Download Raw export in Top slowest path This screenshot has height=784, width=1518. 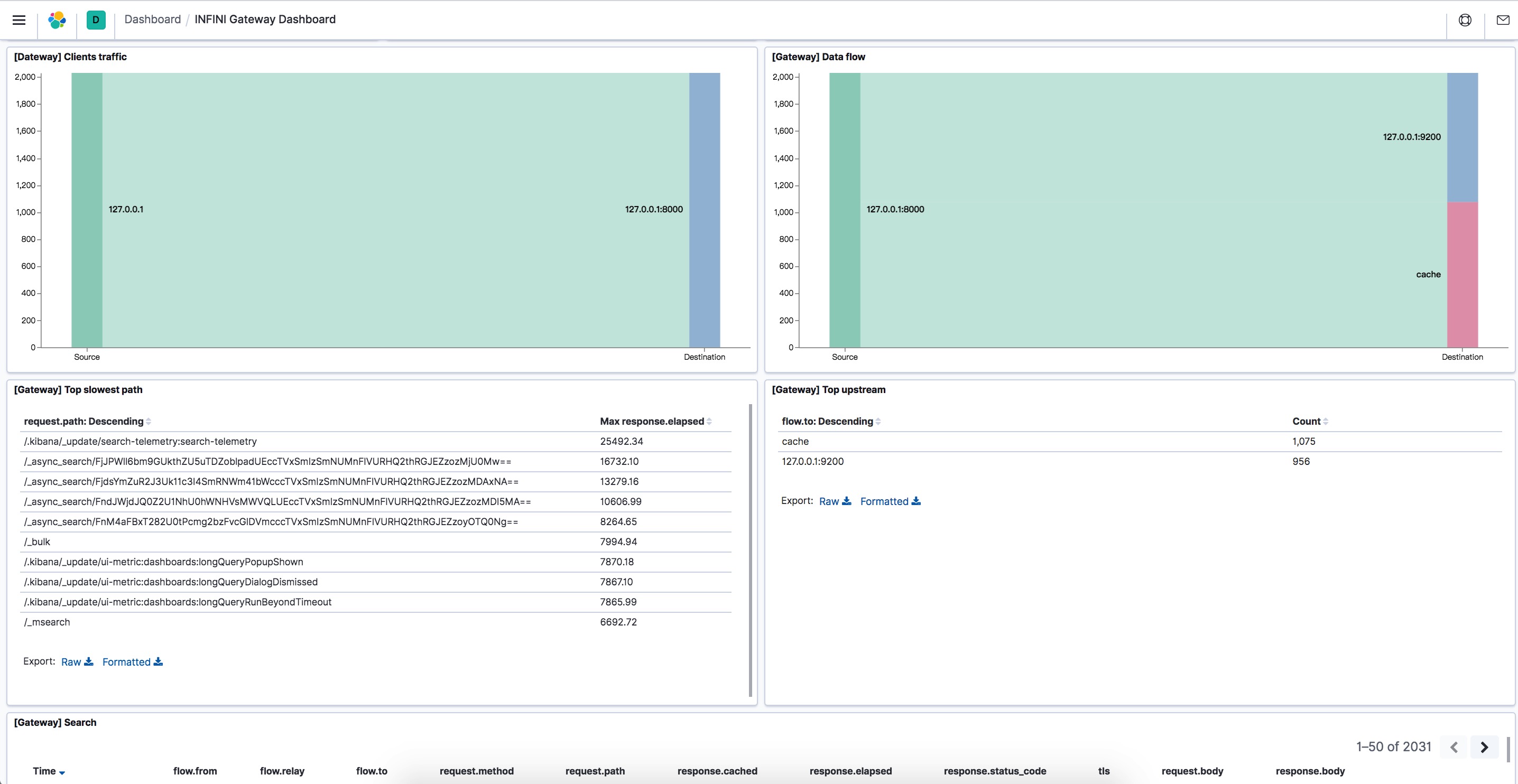click(77, 662)
